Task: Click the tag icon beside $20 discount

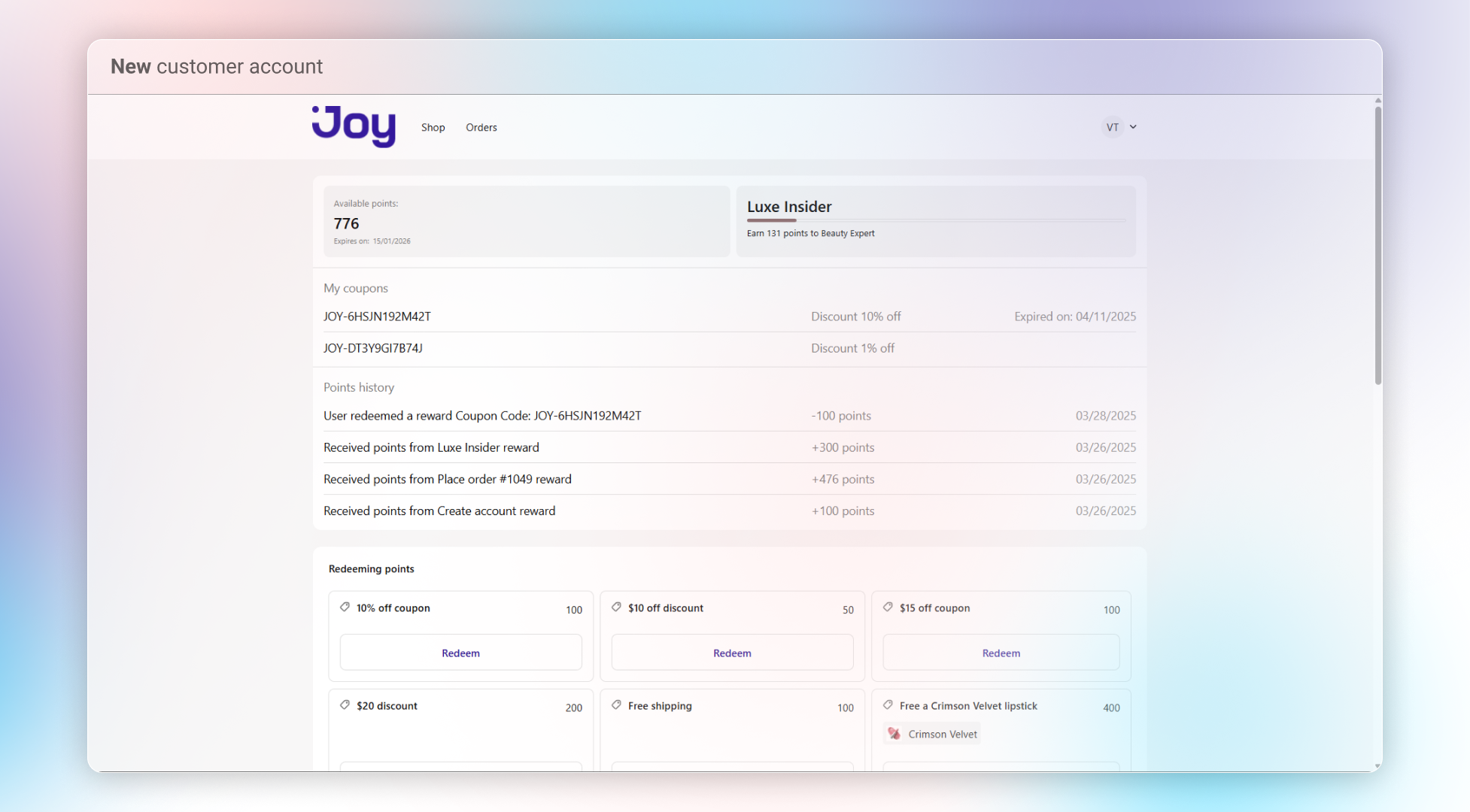Action: (345, 705)
